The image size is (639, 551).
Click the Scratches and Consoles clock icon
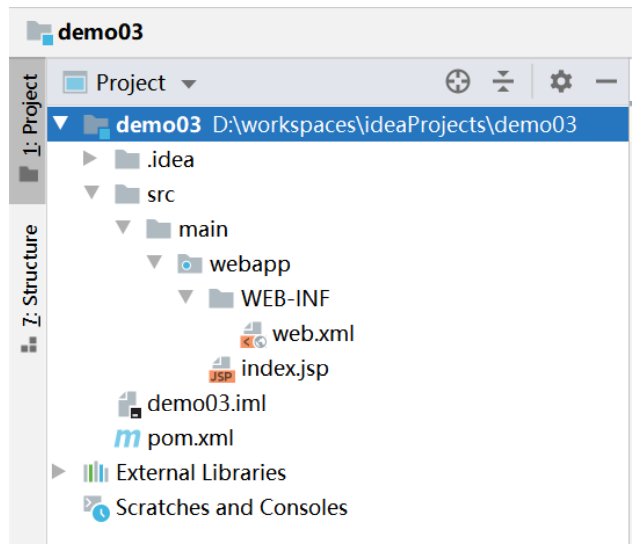pos(97,509)
